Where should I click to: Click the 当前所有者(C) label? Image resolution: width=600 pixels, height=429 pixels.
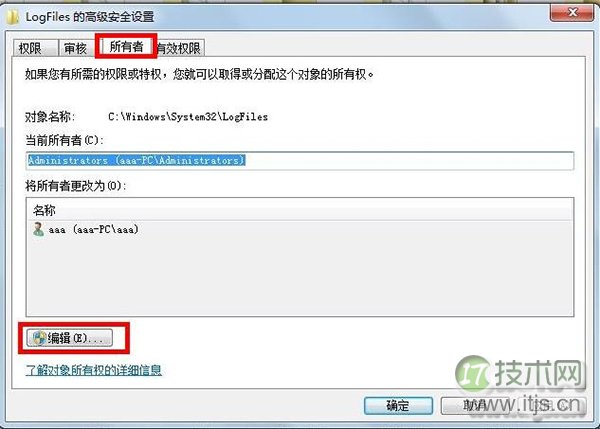coord(64,140)
